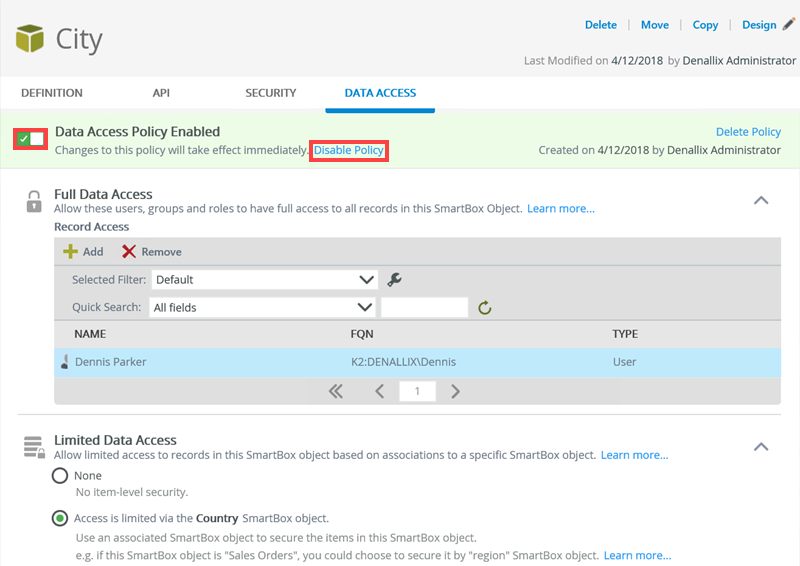Click the Full Data Access heading
Viewport: 800px width, 566px height.
[103, 194]
